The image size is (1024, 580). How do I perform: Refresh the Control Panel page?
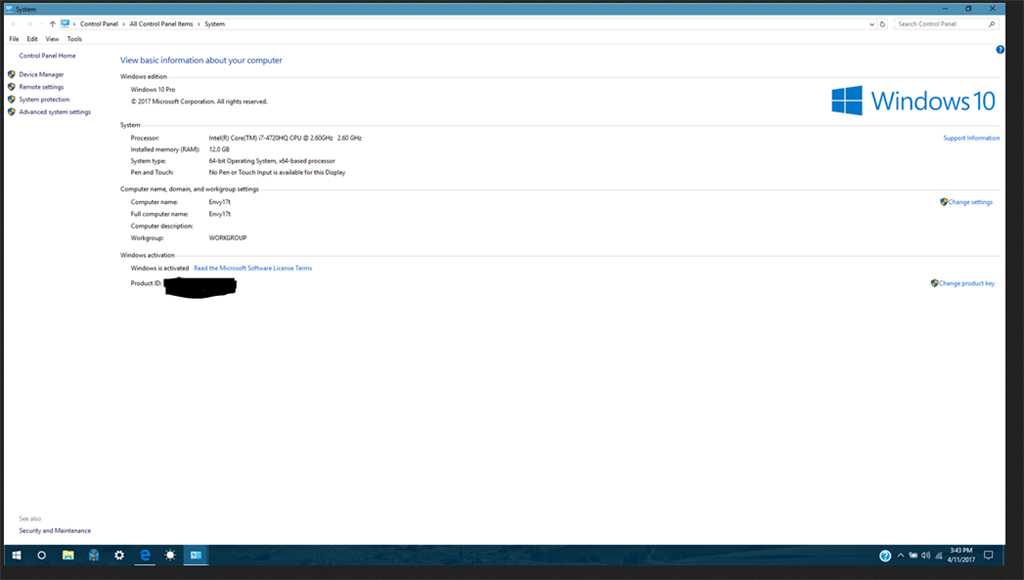(882, 24)
